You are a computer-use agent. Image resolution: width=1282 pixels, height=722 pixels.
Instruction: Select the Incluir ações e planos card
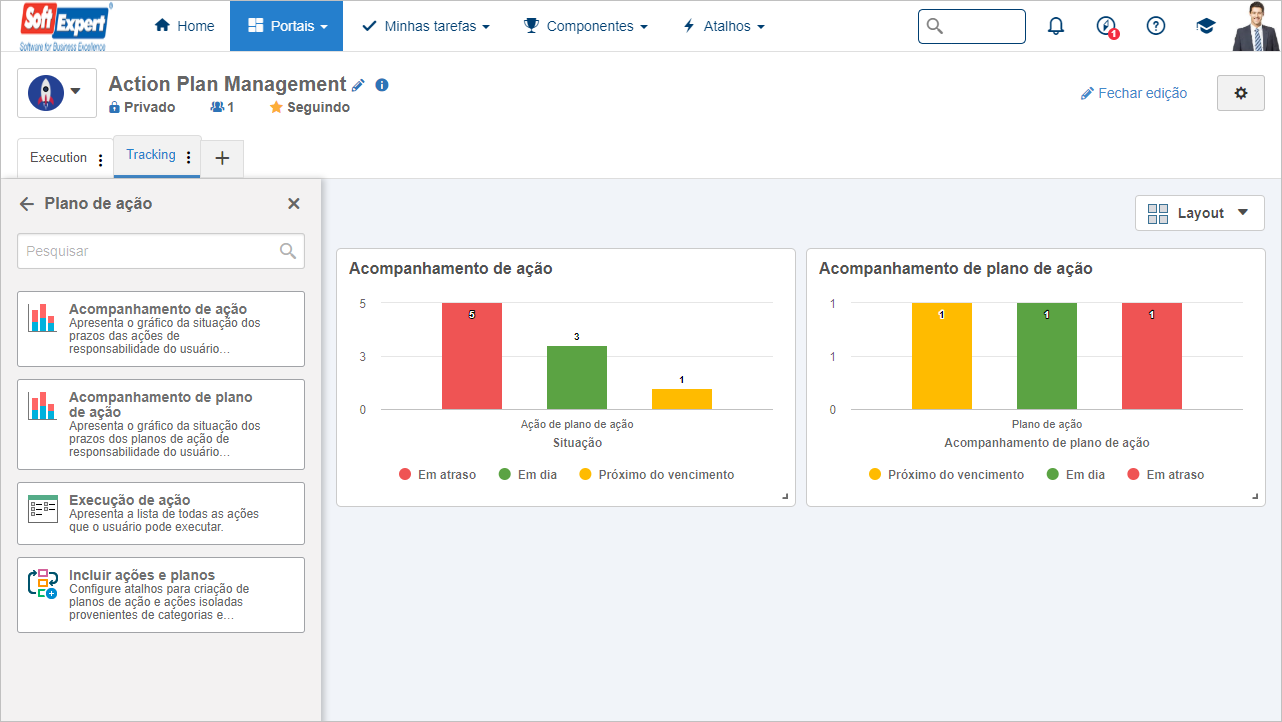click(x=161, y=595)
